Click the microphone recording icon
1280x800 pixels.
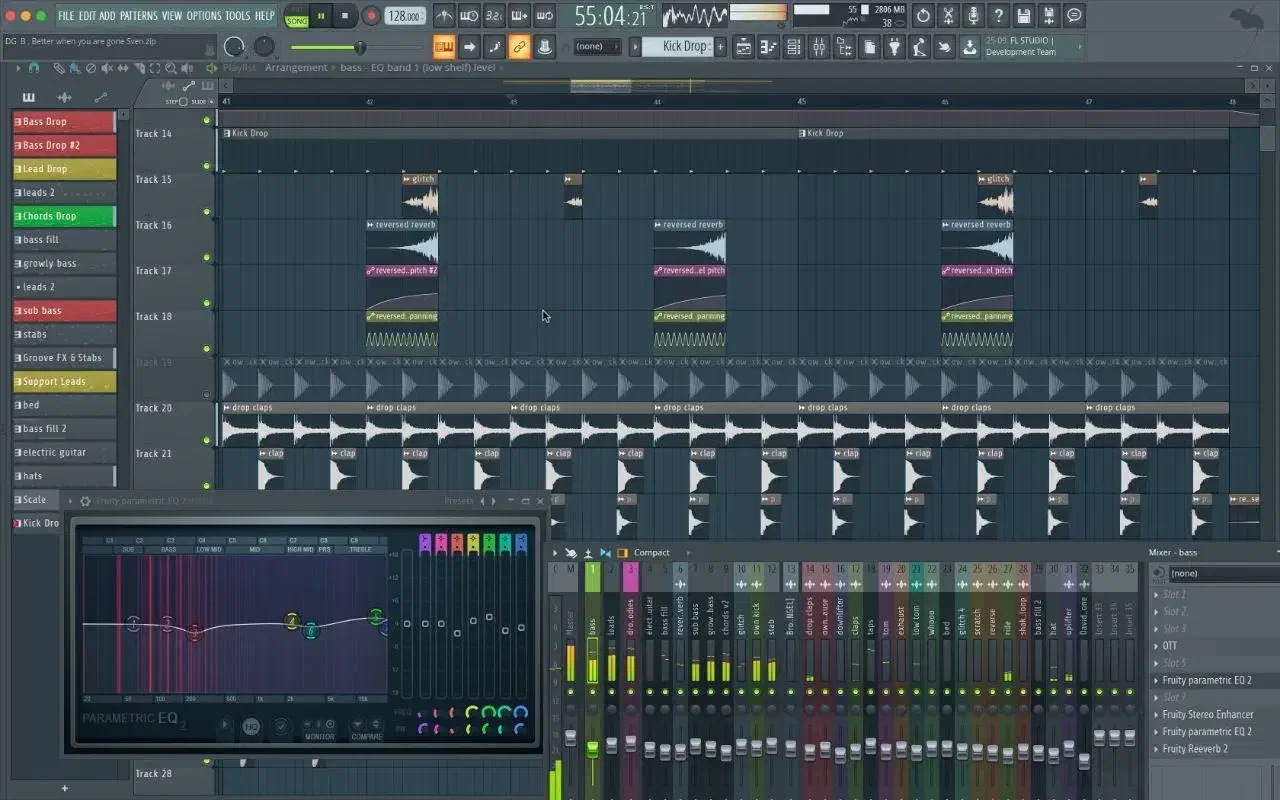973,16
